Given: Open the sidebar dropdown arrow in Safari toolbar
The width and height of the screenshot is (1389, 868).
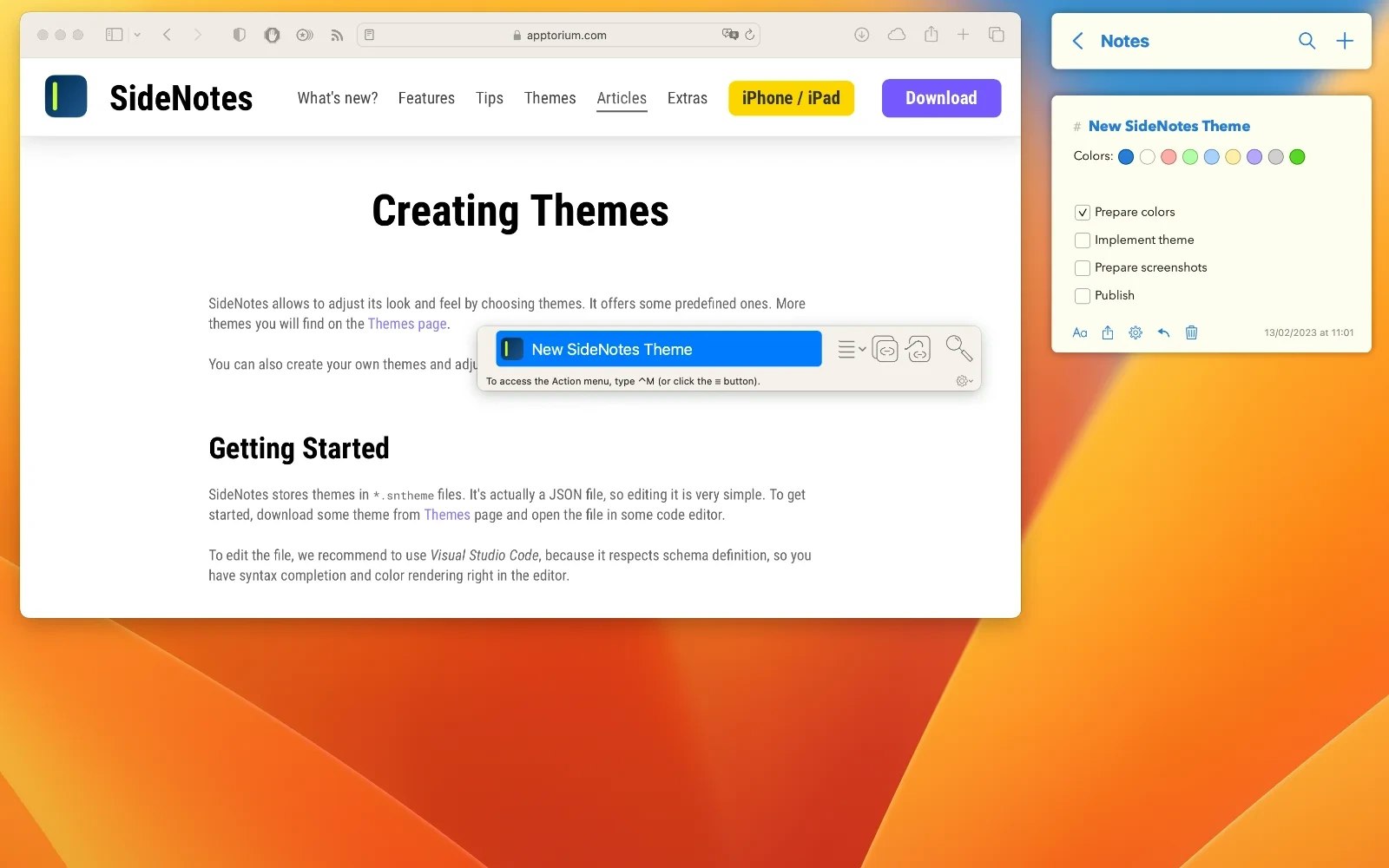Looking at the screenshot, I should [137, 35].
